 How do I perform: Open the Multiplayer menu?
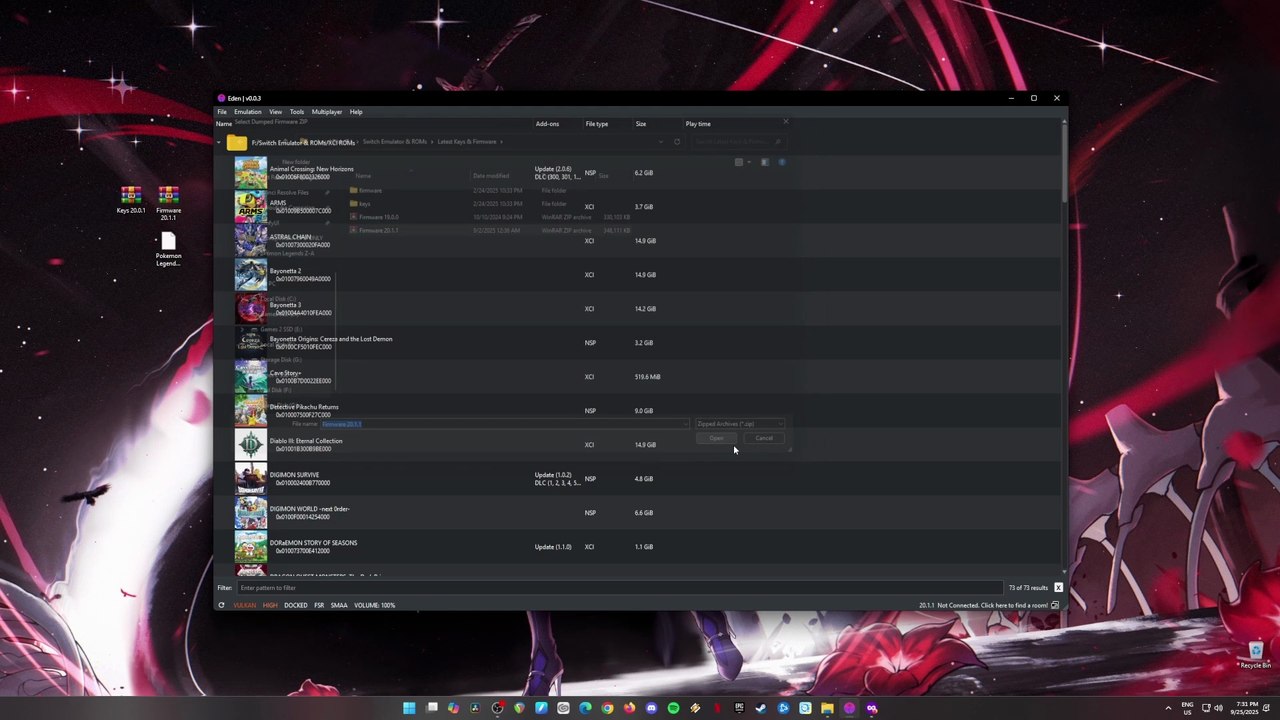pos(327,112)
